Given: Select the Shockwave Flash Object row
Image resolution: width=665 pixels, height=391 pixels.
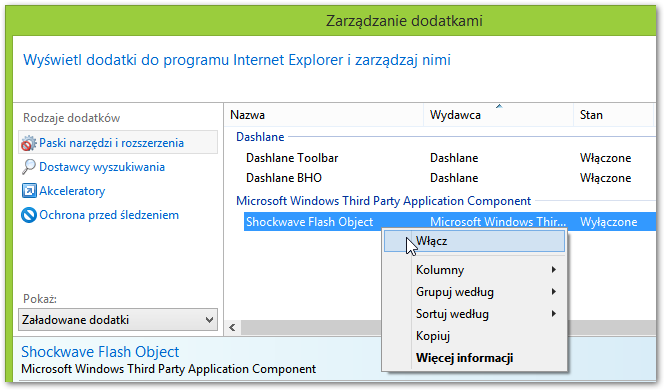Looking at the screenshot, I should pyautogui.click(x=450, y=222).
